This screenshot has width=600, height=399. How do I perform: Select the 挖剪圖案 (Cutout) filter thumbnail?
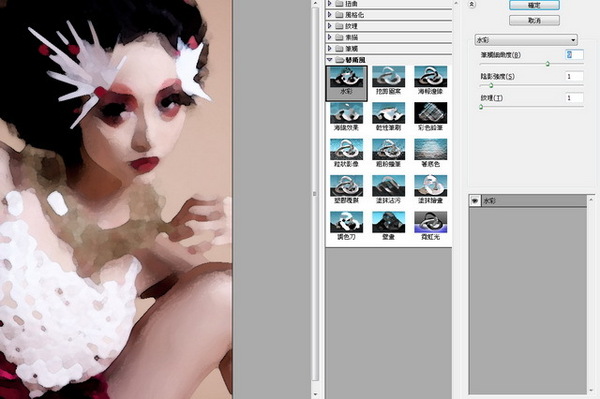[388, 80]
